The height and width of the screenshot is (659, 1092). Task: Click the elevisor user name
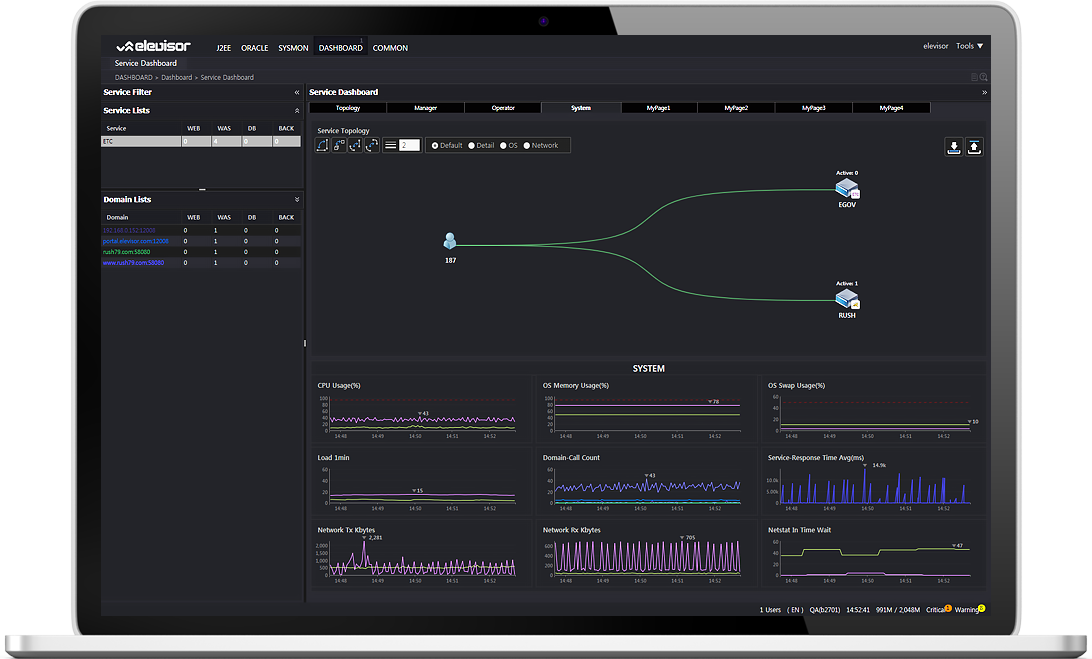click(x=935, y=46)
